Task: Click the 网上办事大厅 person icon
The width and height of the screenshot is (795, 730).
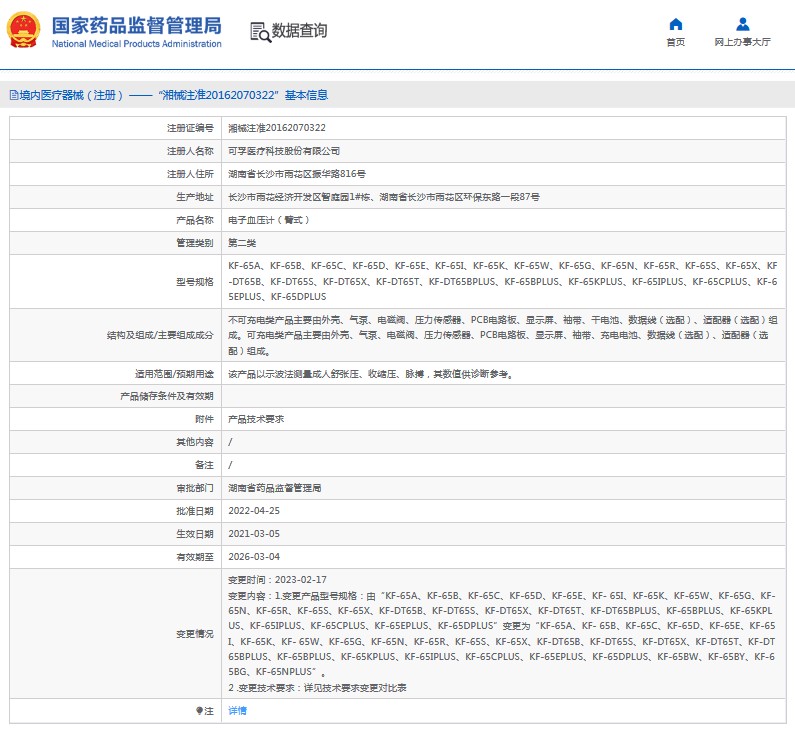Action: (742, 24)
